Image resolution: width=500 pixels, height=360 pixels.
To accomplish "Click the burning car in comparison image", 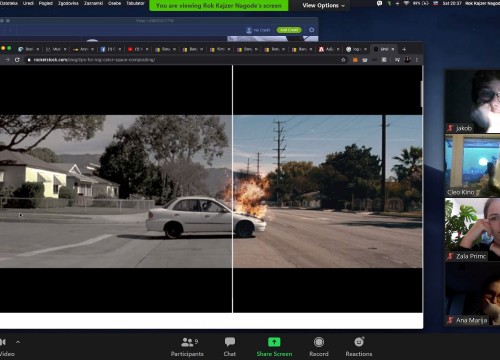I will (x=206, y=217).
